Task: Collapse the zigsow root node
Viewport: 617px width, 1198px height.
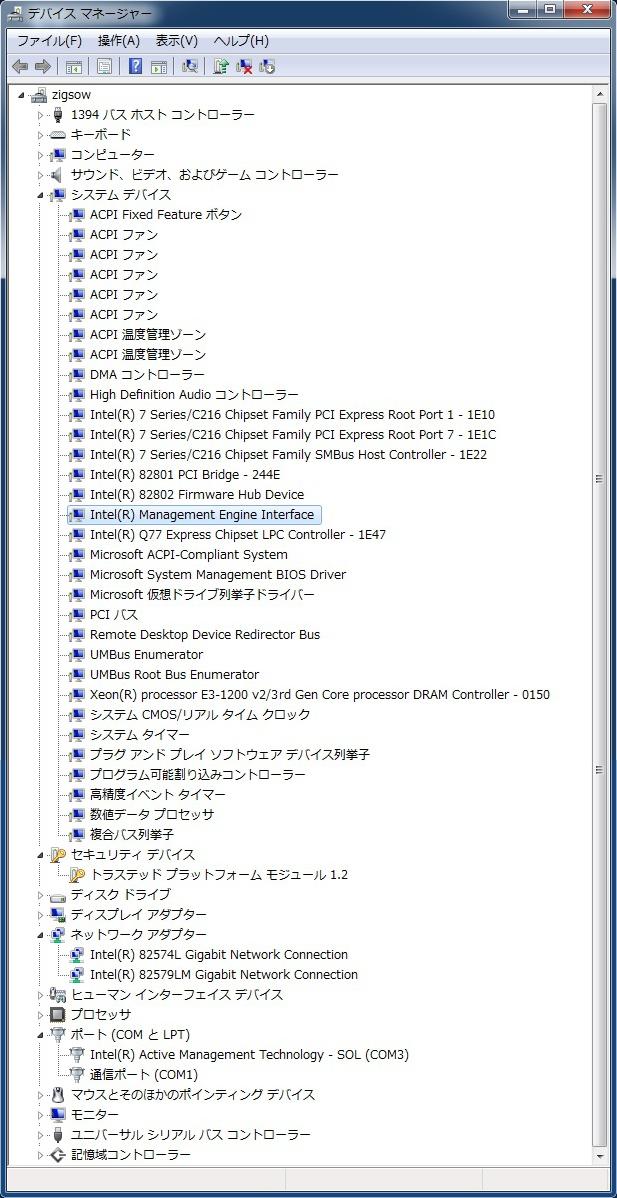Action: 22,96
